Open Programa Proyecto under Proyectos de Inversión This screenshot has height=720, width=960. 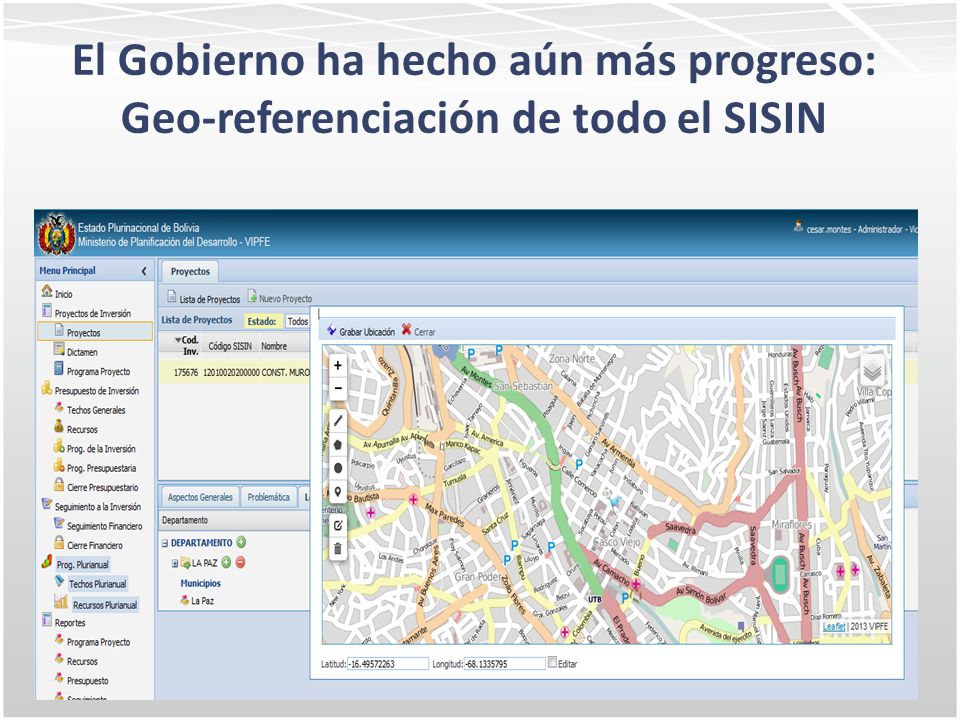click(92, 371)
